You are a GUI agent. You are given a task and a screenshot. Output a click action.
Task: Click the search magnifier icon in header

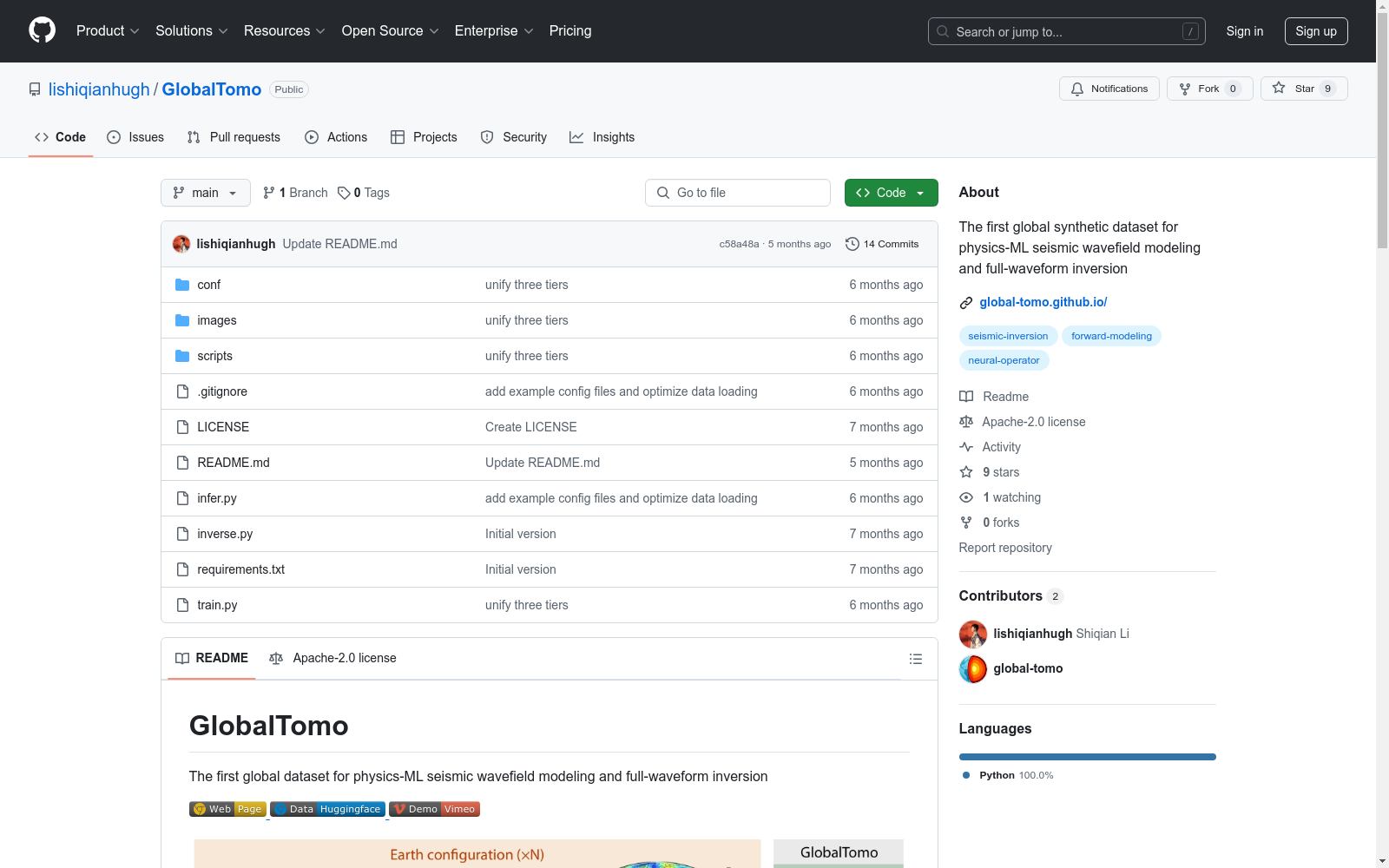coord(943,31)
